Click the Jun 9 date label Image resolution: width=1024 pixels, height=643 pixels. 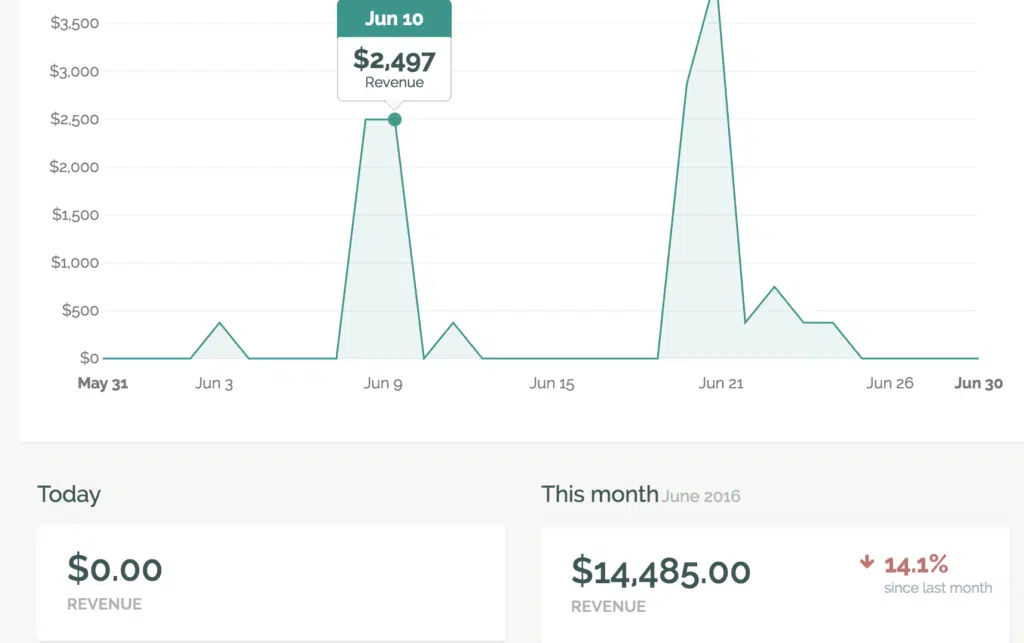tap(383, 383)
